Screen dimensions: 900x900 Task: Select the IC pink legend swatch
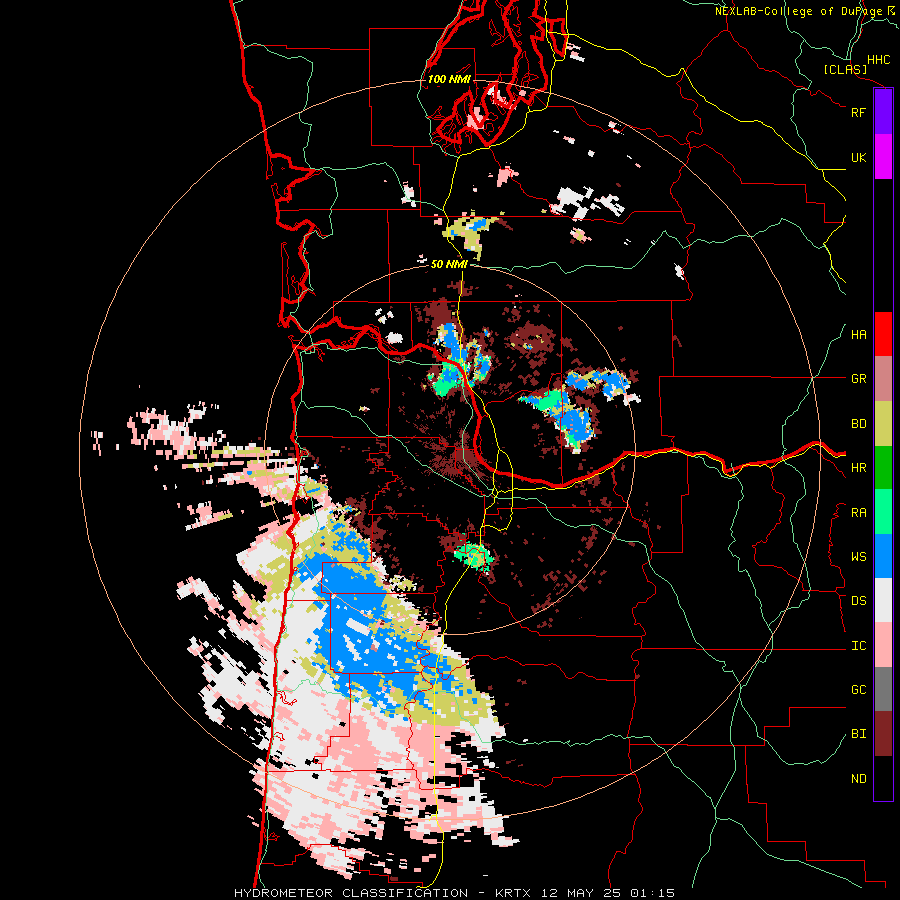[883, 646]
